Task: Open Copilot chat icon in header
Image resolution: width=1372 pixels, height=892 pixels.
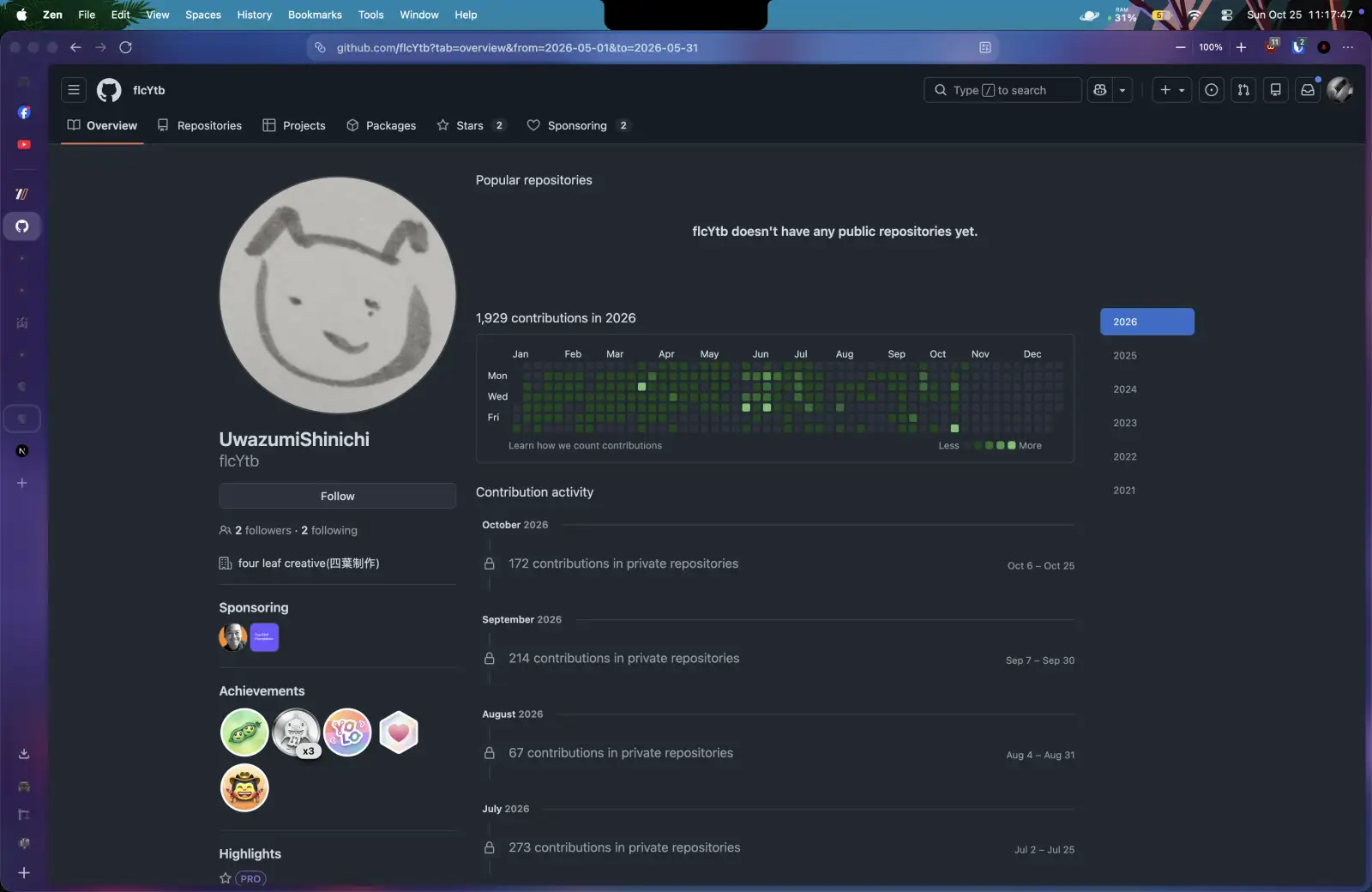Action: (x=1100, y=90)
